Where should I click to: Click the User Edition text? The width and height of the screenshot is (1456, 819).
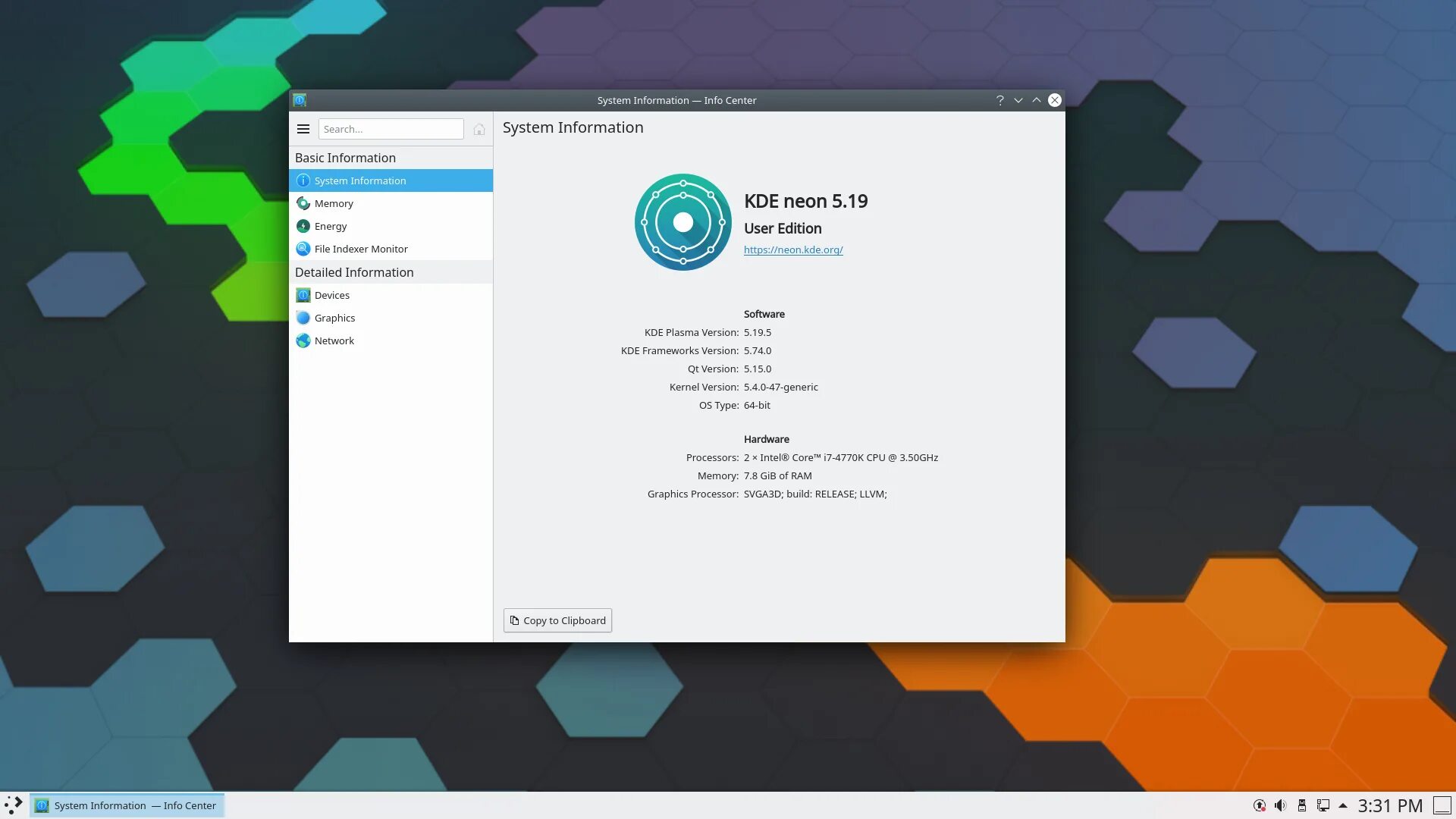pyautogui.click(x=783, y=228)
